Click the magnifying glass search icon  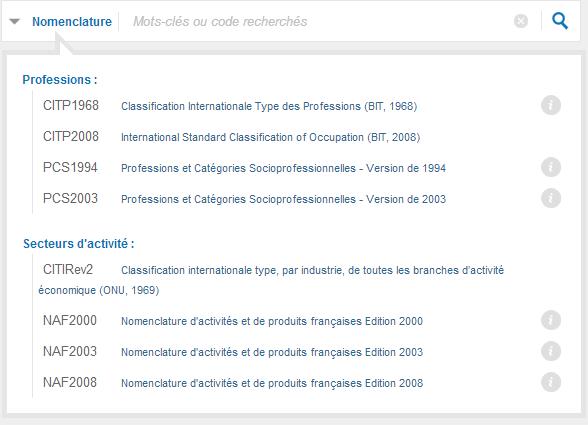pyautogui.click(x=560, y=21)
